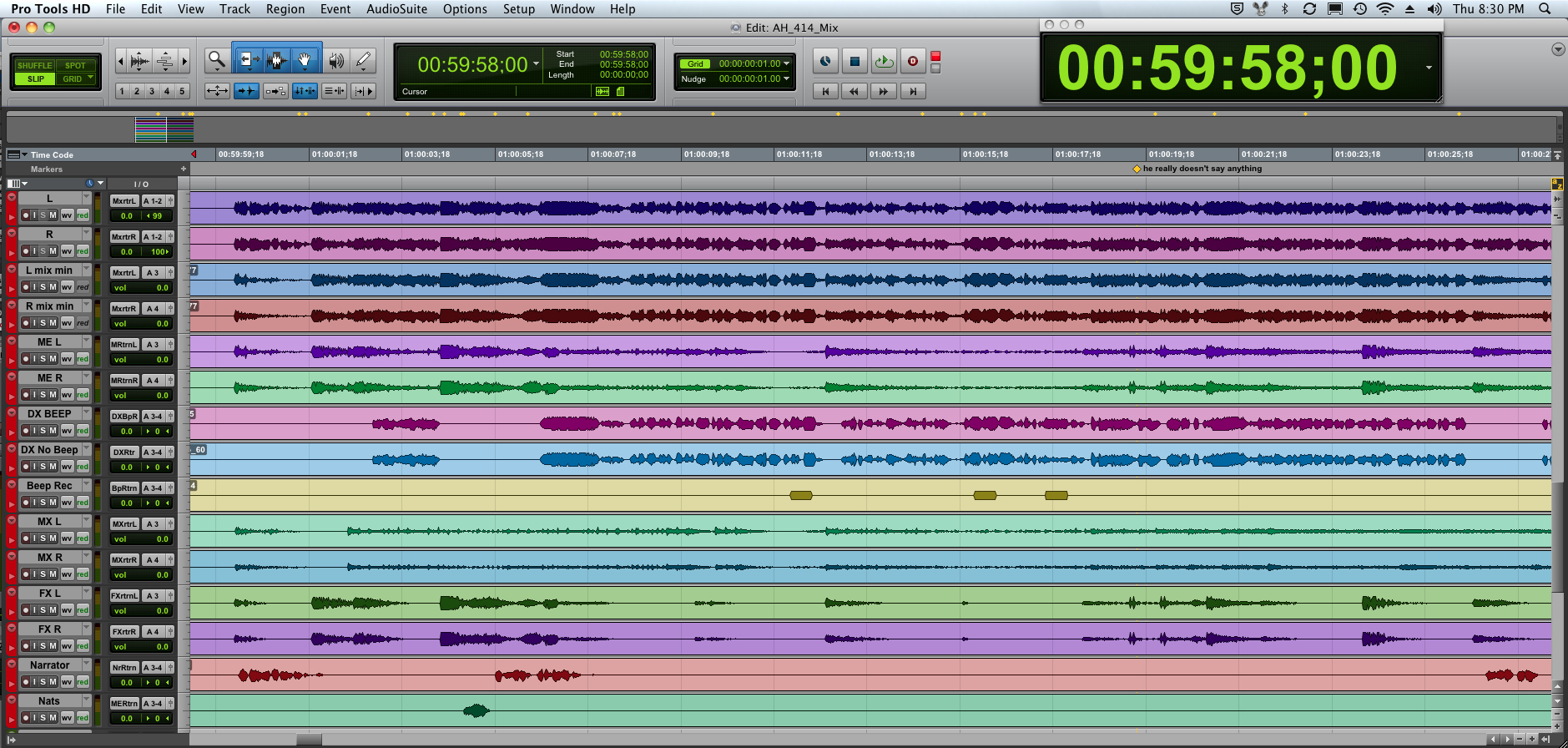Click the Online clock button
Image resolution: width=1568 pixels, height=748 pixels.
(x=825, y=61)
